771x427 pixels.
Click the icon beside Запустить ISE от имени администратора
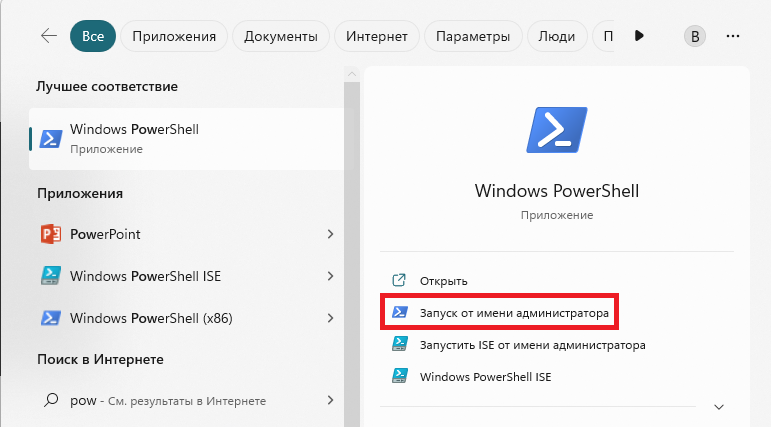point(399,344)
